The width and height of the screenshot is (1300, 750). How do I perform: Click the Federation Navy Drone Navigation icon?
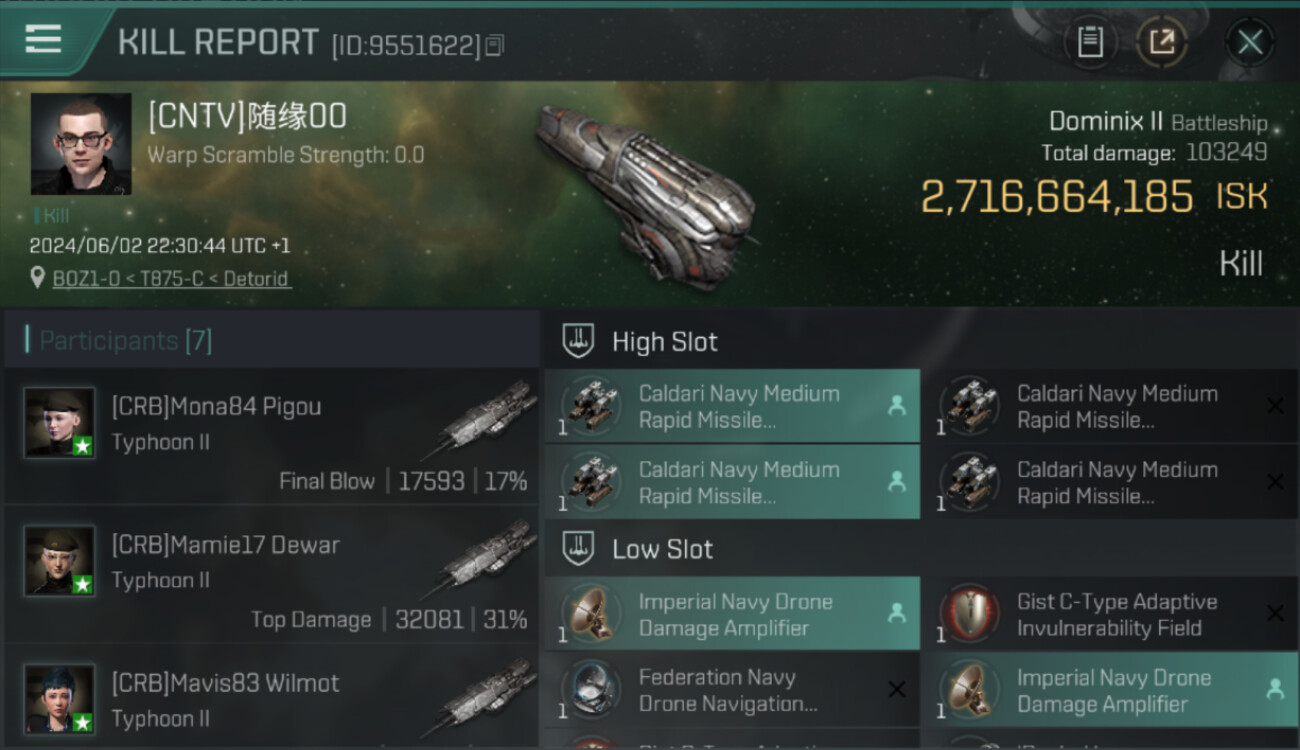coord(590,690)
